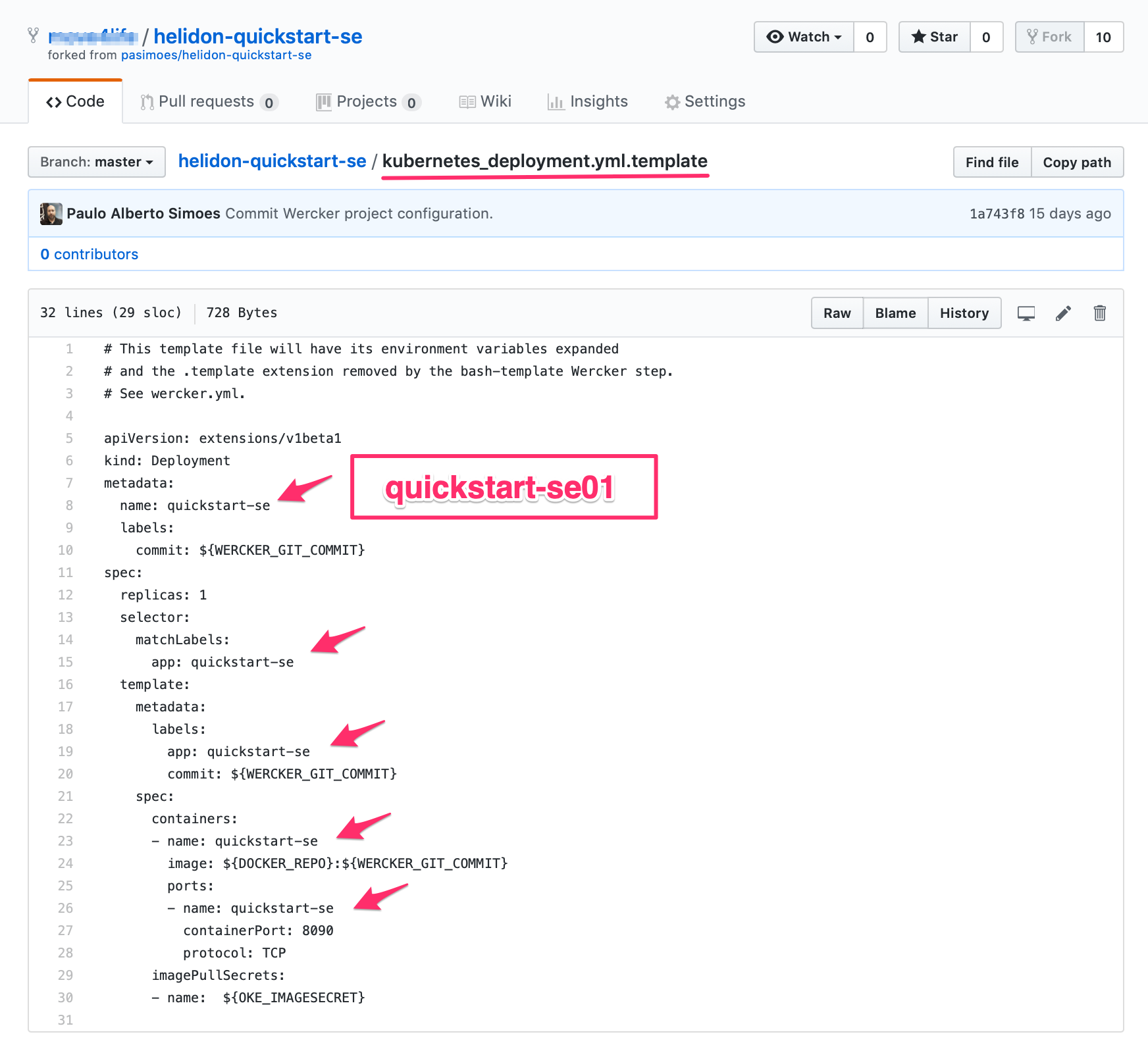Click the Insights graph icon
Screen dimensions: 1148x1049
coord(556,102)
